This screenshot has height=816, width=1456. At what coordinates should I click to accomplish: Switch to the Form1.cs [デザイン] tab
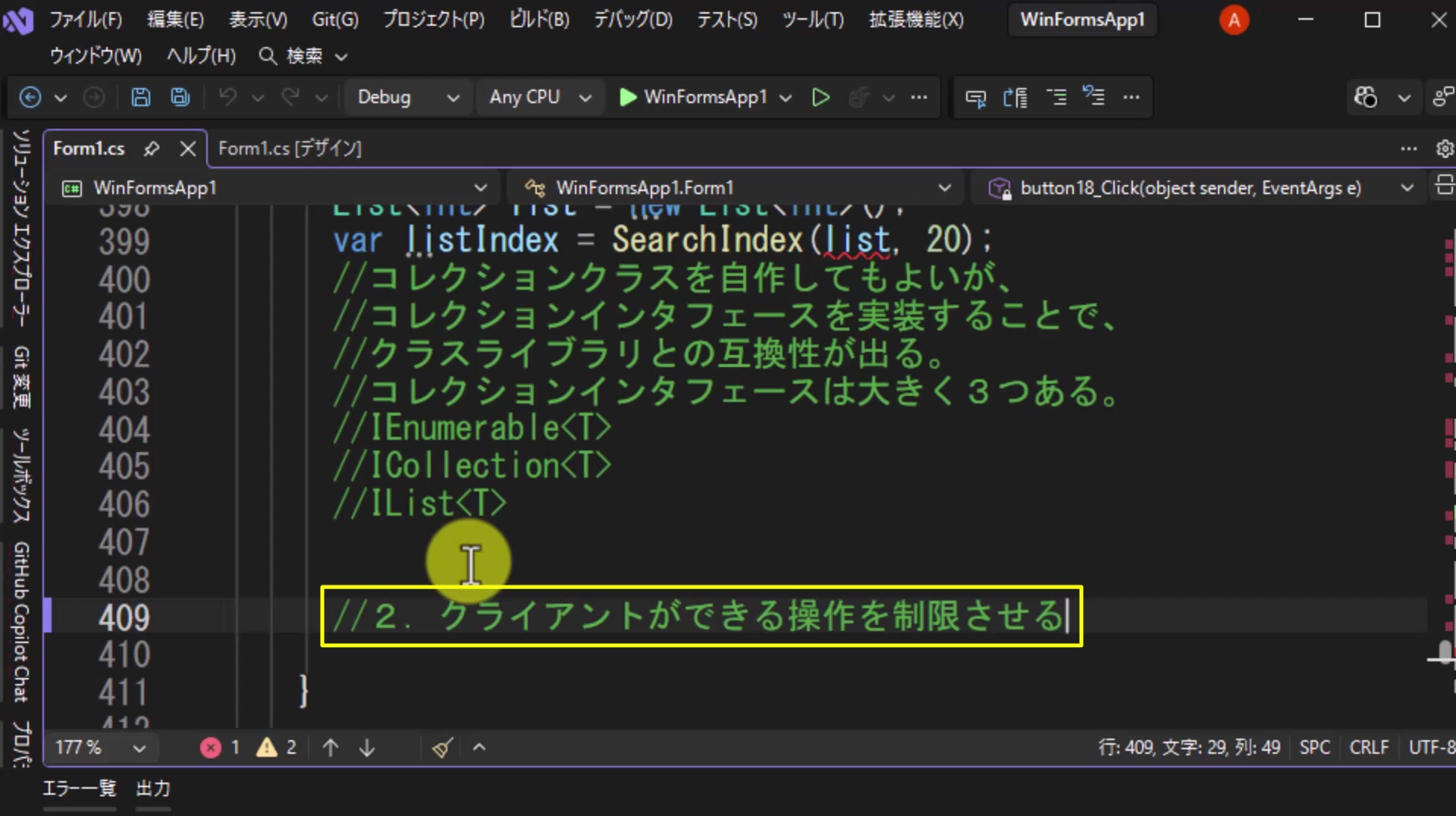[290, 149]
